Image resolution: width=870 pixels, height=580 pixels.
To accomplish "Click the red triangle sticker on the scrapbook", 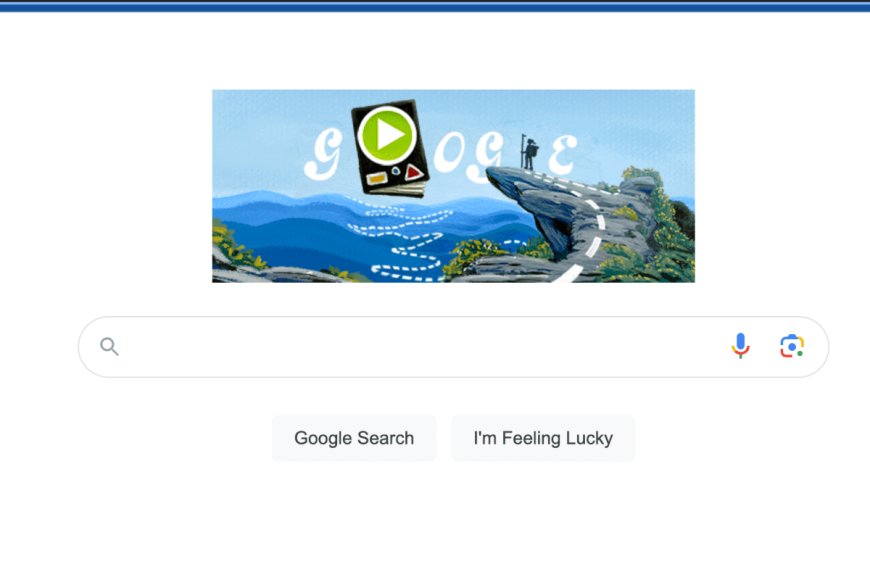I will tap(413, 173).
